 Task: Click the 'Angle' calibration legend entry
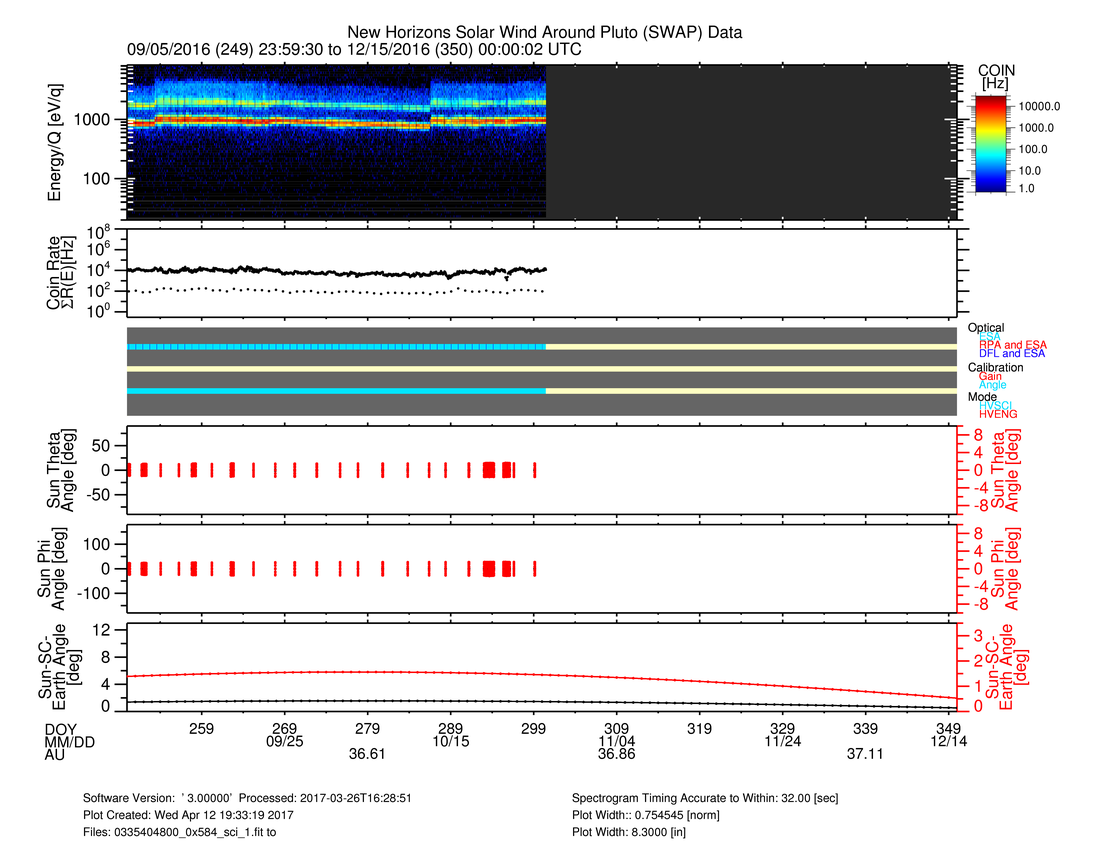(992, 385)
